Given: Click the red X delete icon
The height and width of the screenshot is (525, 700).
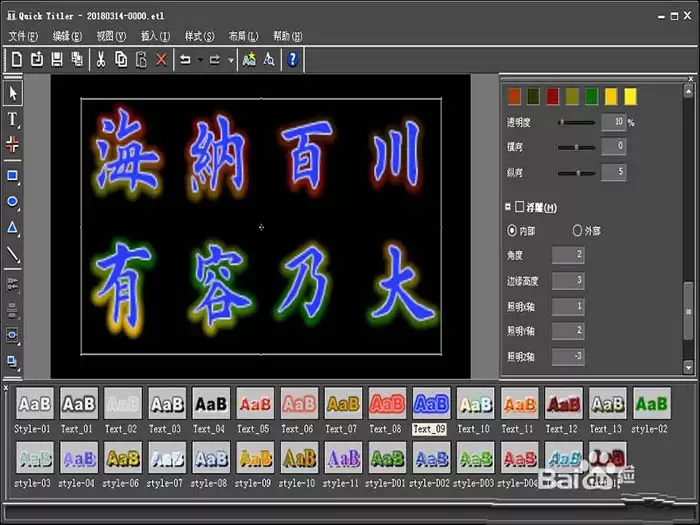Looking at the screenshot, I should [x=161, y=59].
